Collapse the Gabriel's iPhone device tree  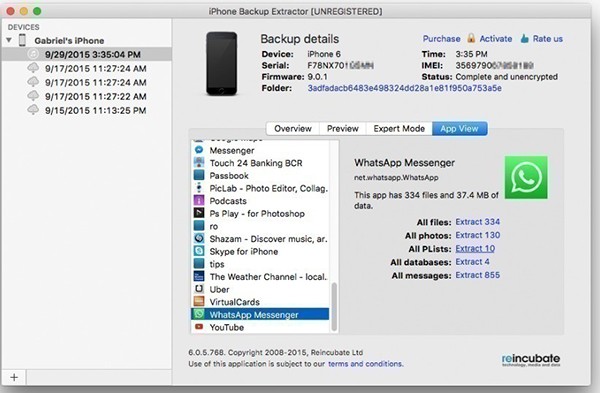point(9,40)
